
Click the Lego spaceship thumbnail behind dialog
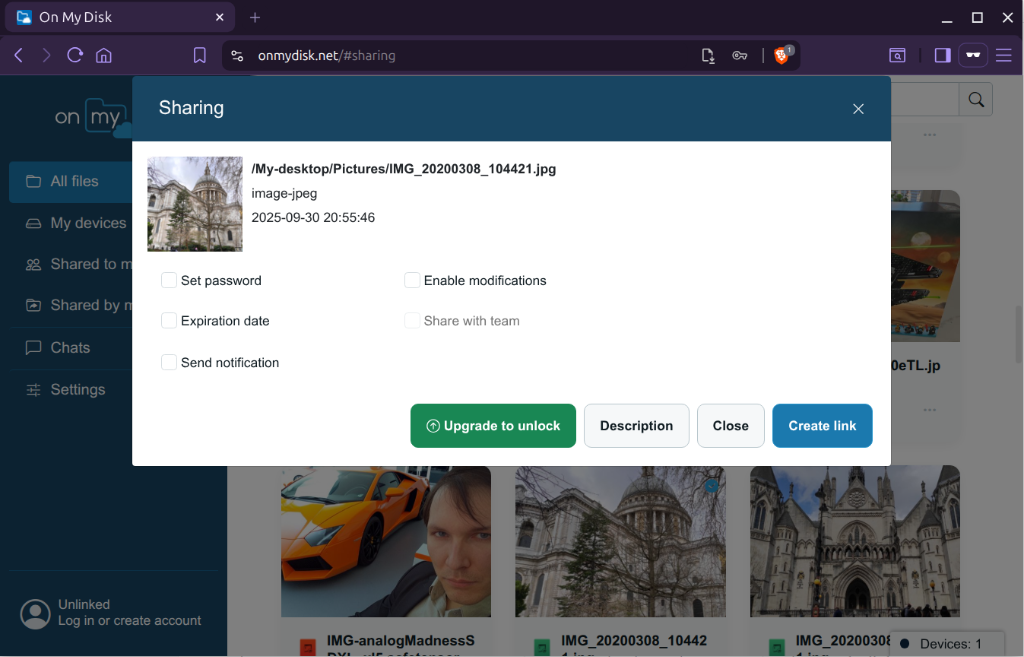pyautogui.click(x=925, y=266)
